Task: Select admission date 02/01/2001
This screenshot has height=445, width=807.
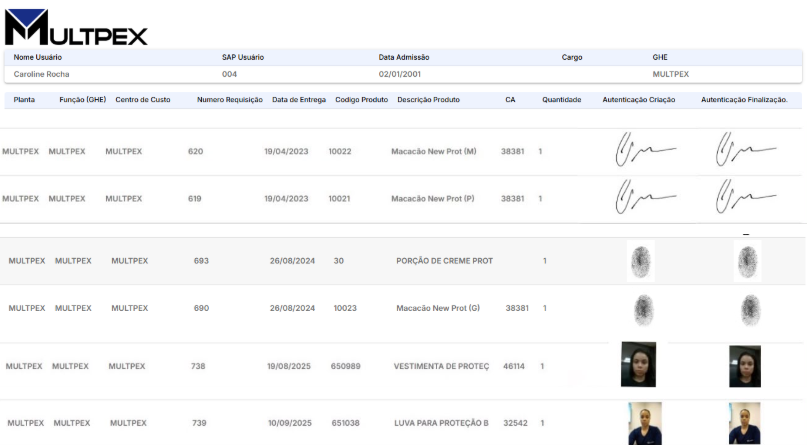Action: (x=399, y=74)
